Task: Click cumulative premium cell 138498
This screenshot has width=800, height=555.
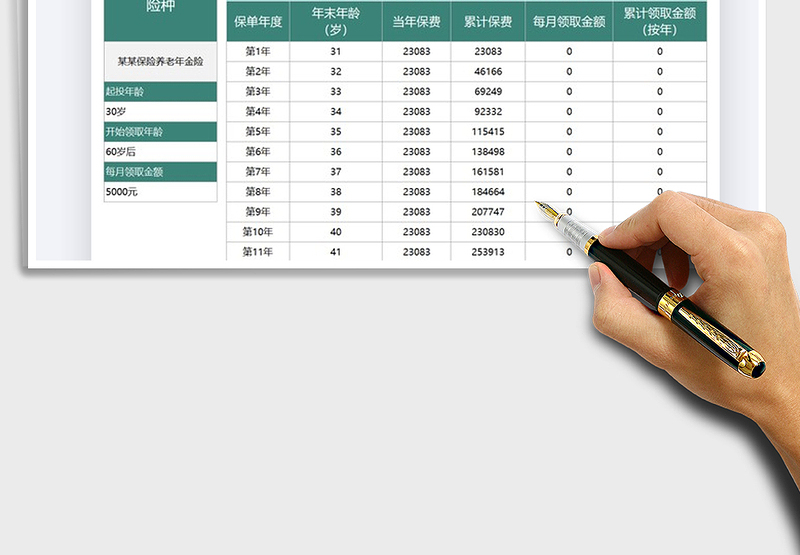Action: point(488,152)
